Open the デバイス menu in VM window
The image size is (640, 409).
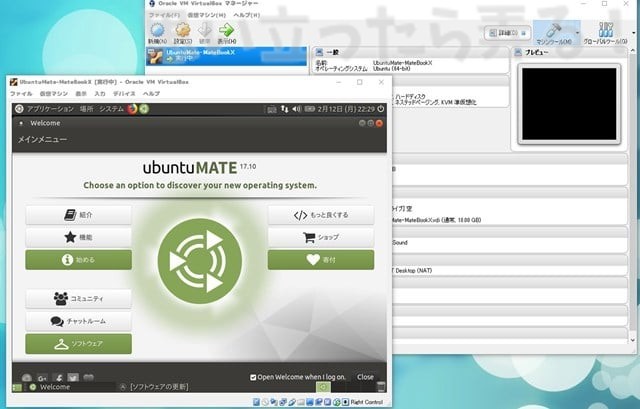pos(127,93)
